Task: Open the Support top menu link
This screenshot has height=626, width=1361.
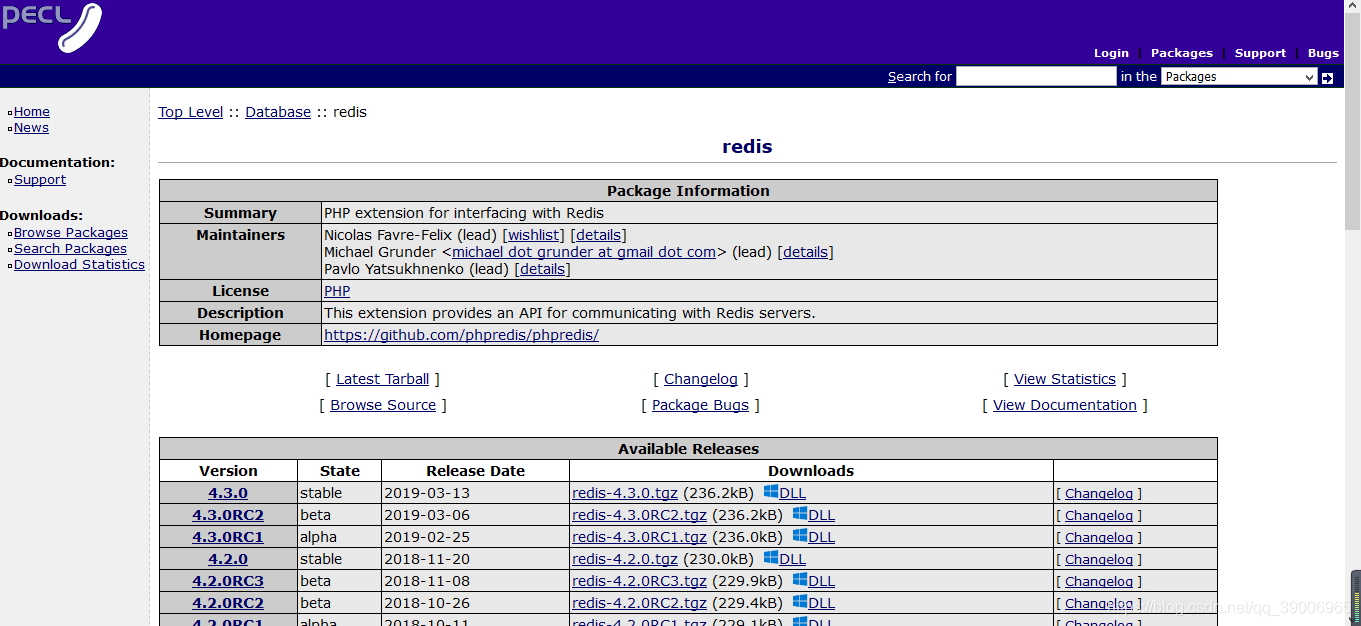Action: pyautogui.click(x=1260, y=53)
